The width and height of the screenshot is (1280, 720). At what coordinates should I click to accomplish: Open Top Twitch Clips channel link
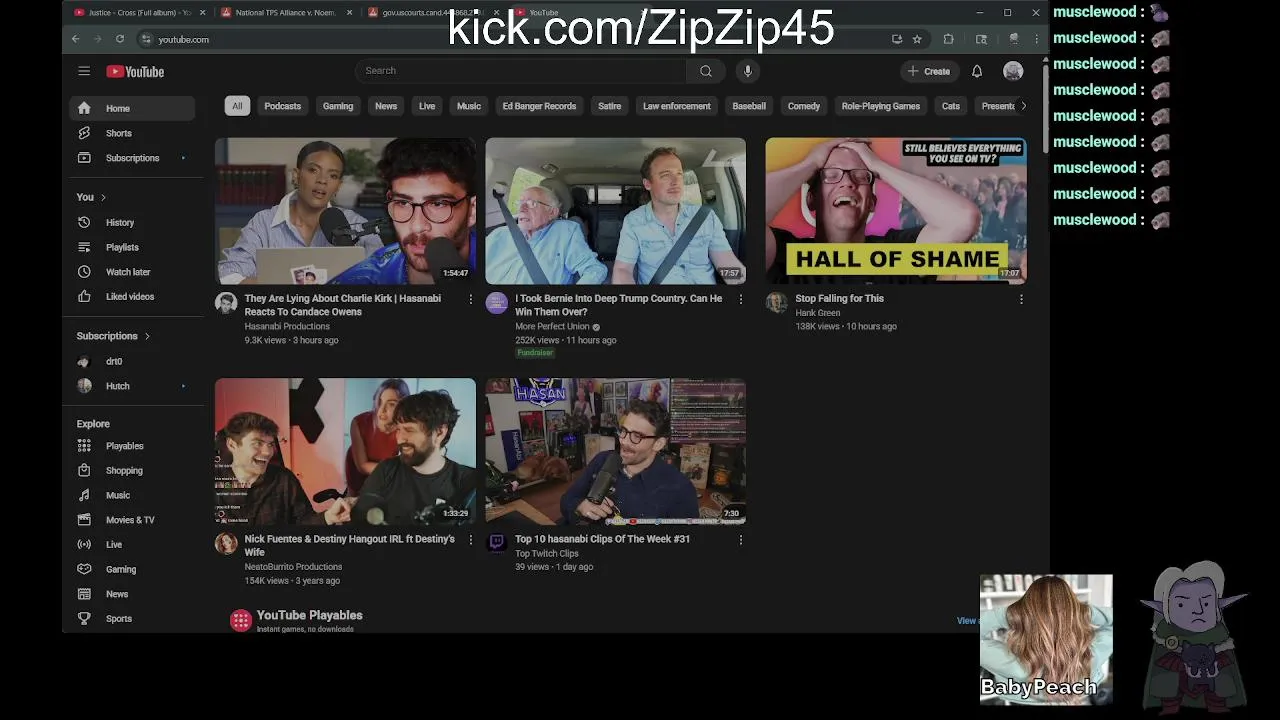pos(547,553)
